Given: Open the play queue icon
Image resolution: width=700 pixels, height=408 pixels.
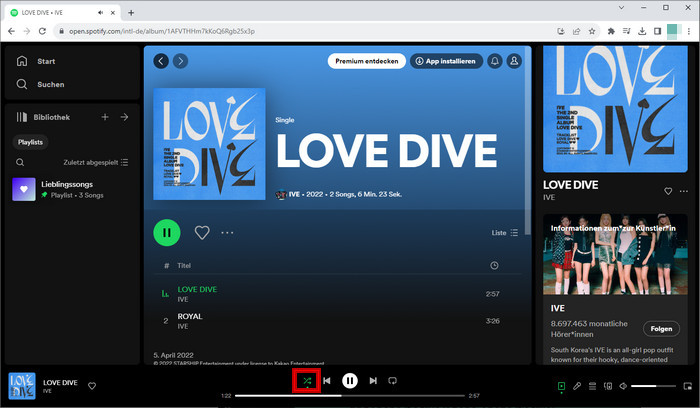Looking at the screenshot, I should click(x=592, y=386).
